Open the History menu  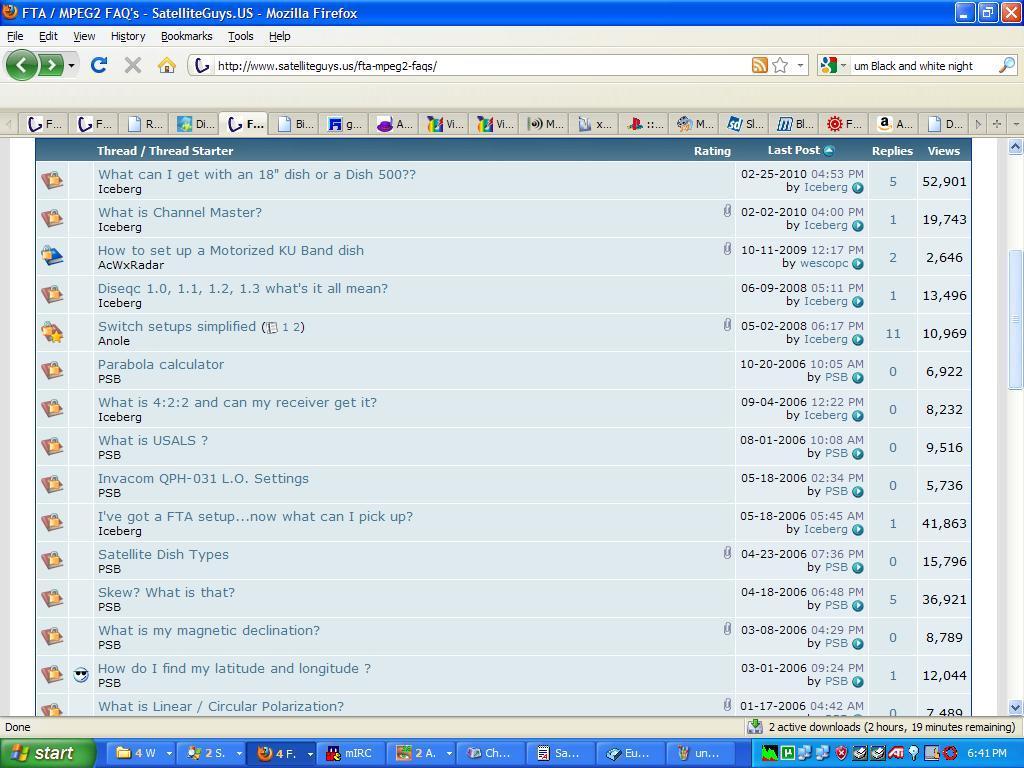pos(128,36)
